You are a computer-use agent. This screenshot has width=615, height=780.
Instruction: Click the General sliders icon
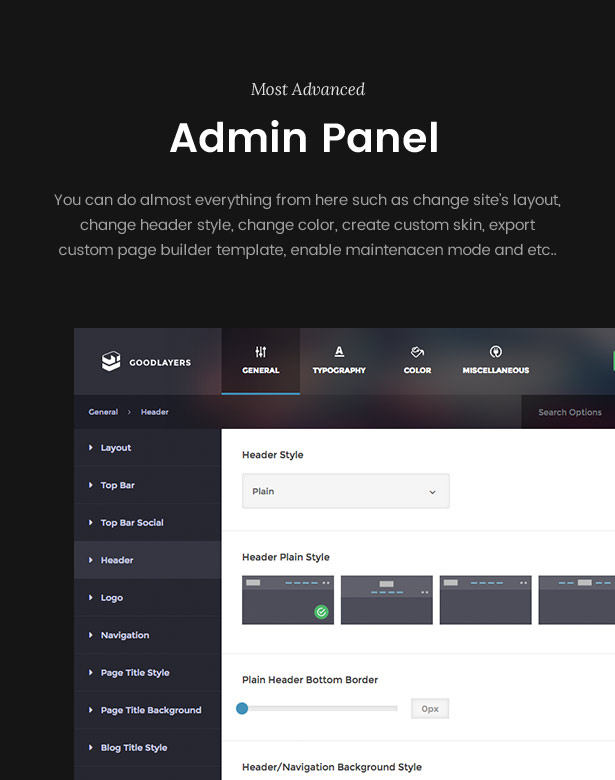pos(261,352)
